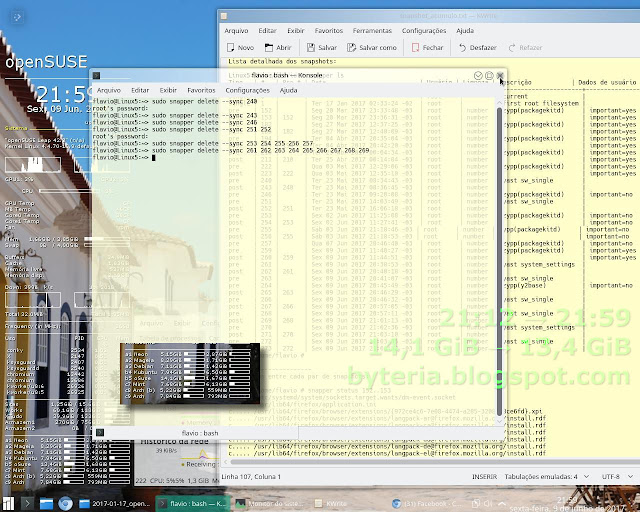Open Tabulações emuladas dropdown in KWrite status bar
Image resolution: width=640 pixels, height=512 pixels.
coord(547,476)
